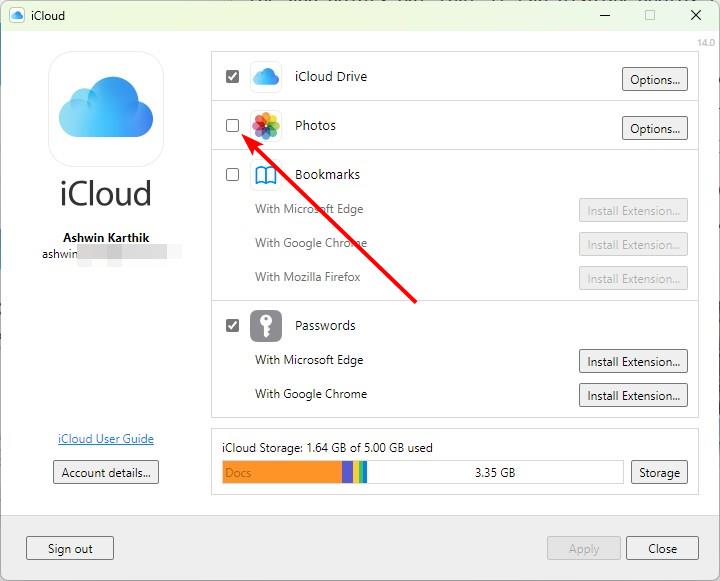This screenshot has height=581, width=720.
Task: Click the Photos label
Action: coord(315,125)
